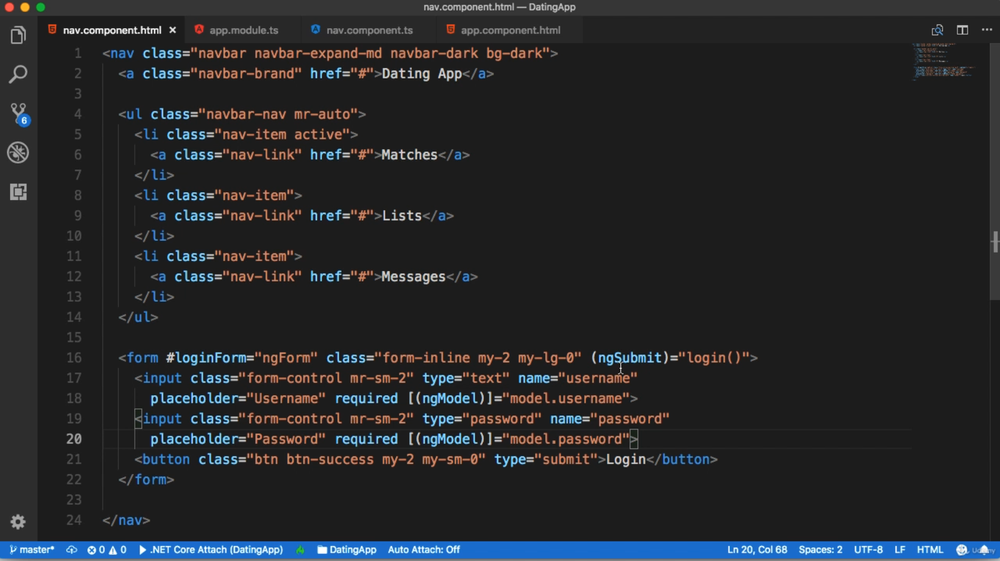Open the Search sidebar panel
The height and width of the screenshot is (561, 1000).
pos(18,74)
